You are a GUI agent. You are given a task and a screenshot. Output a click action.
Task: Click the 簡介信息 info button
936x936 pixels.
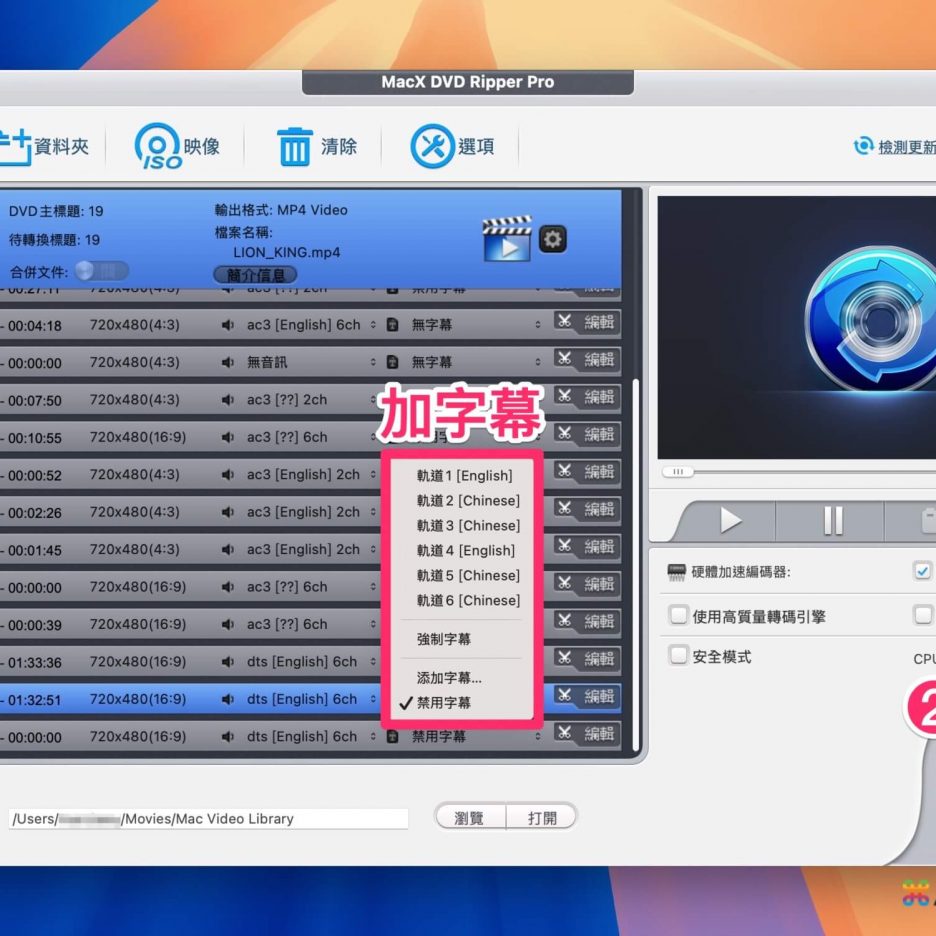255,275
